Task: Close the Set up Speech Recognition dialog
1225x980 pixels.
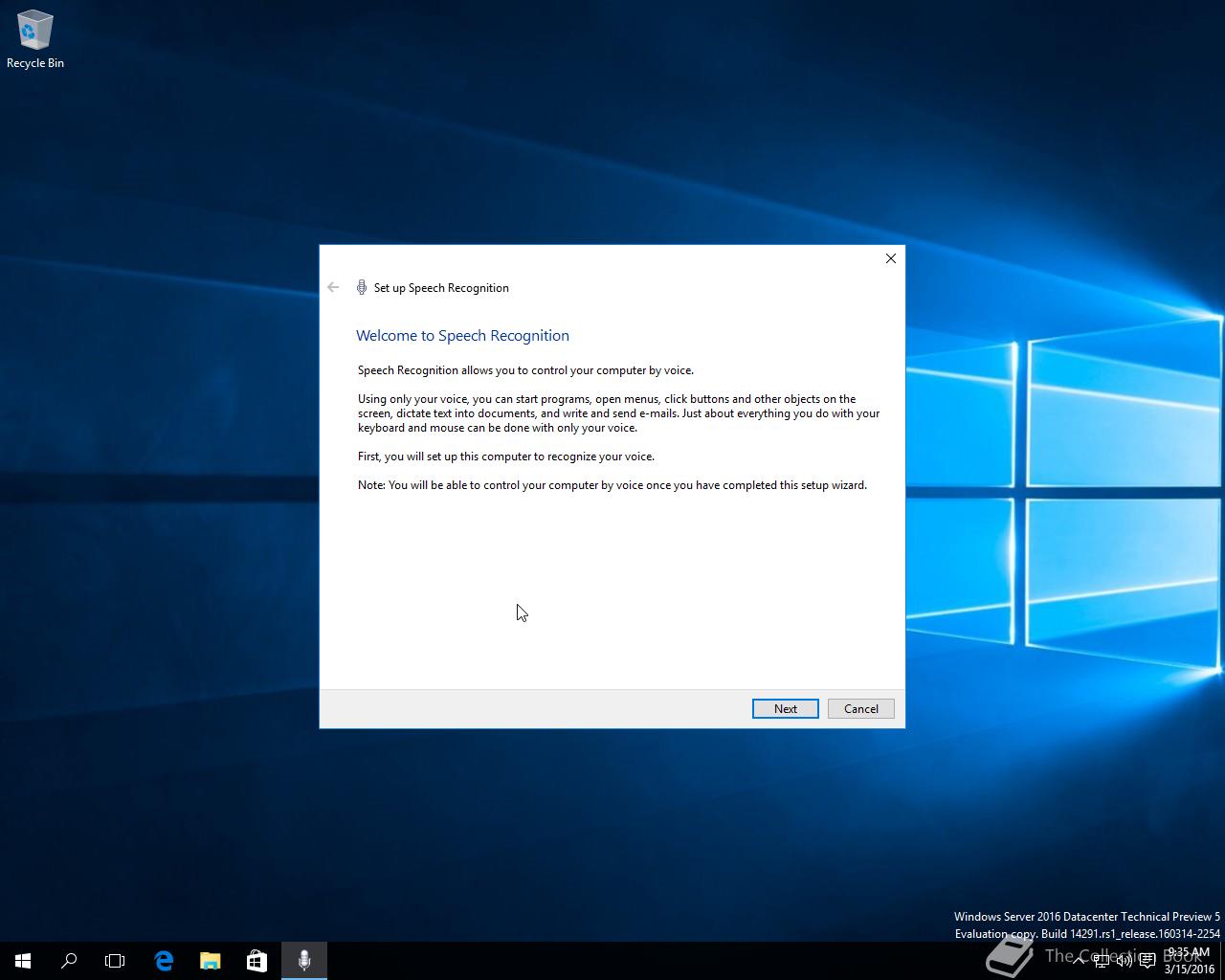Action: tap(890, 258)
